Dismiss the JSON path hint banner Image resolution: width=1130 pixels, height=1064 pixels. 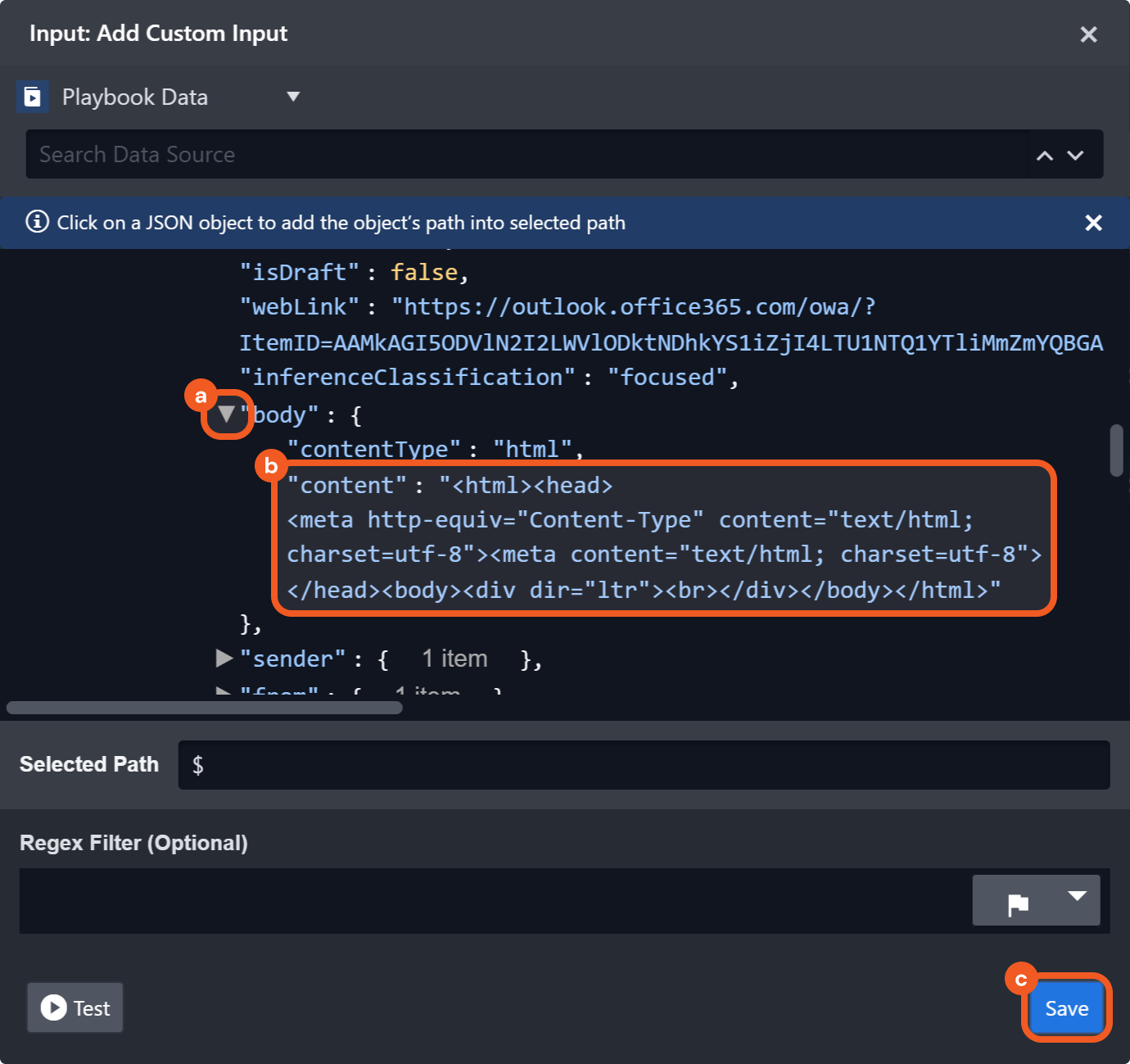(x=1093, y=223)
